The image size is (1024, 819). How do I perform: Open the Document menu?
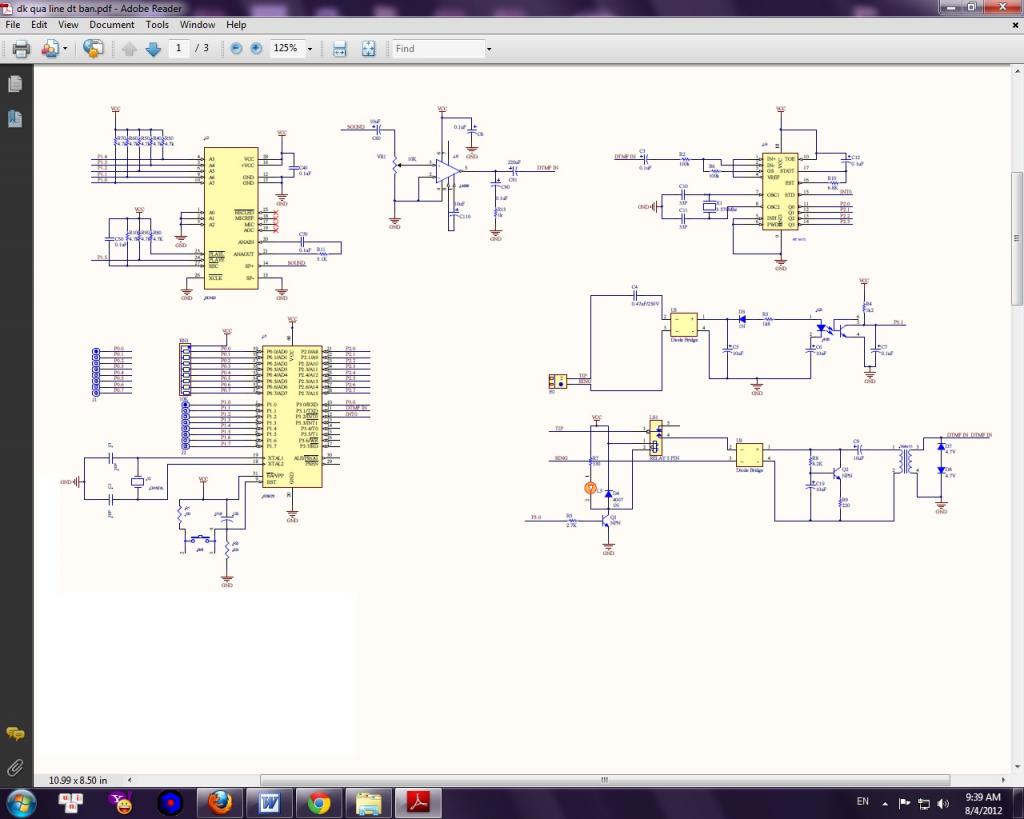pos(112,24)
